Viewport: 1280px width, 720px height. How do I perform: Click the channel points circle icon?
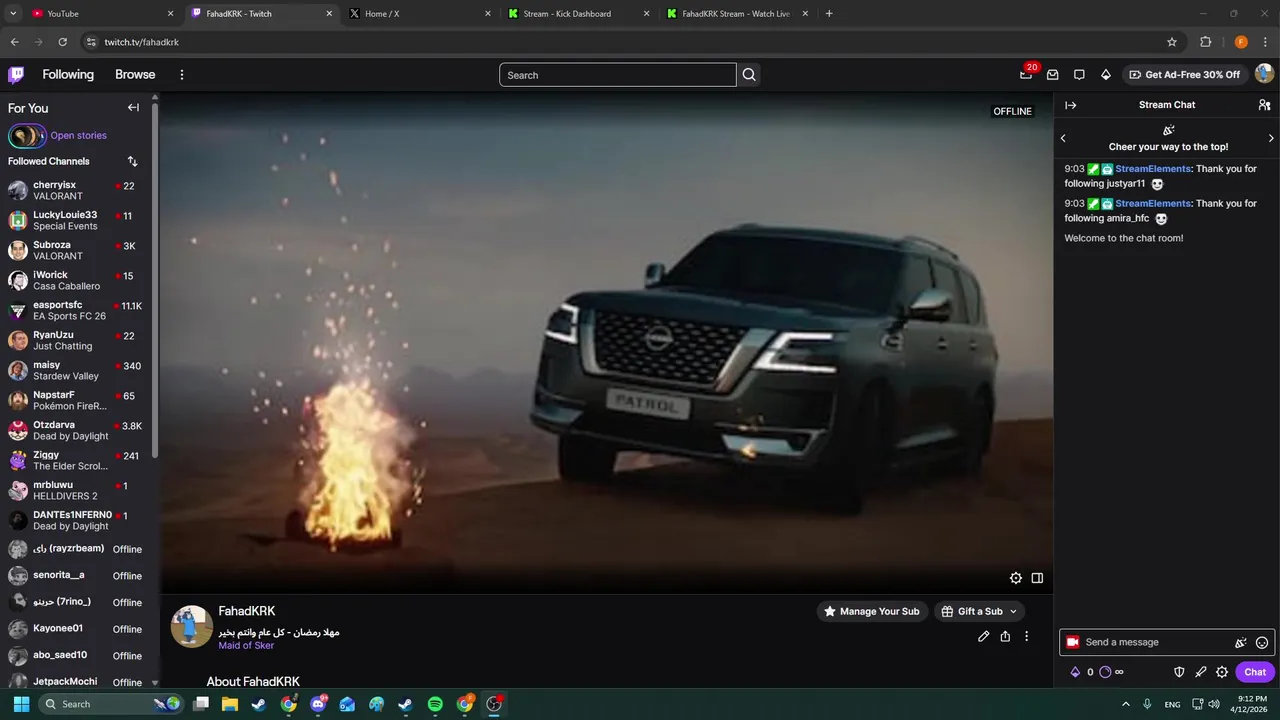click(1105, 672)
